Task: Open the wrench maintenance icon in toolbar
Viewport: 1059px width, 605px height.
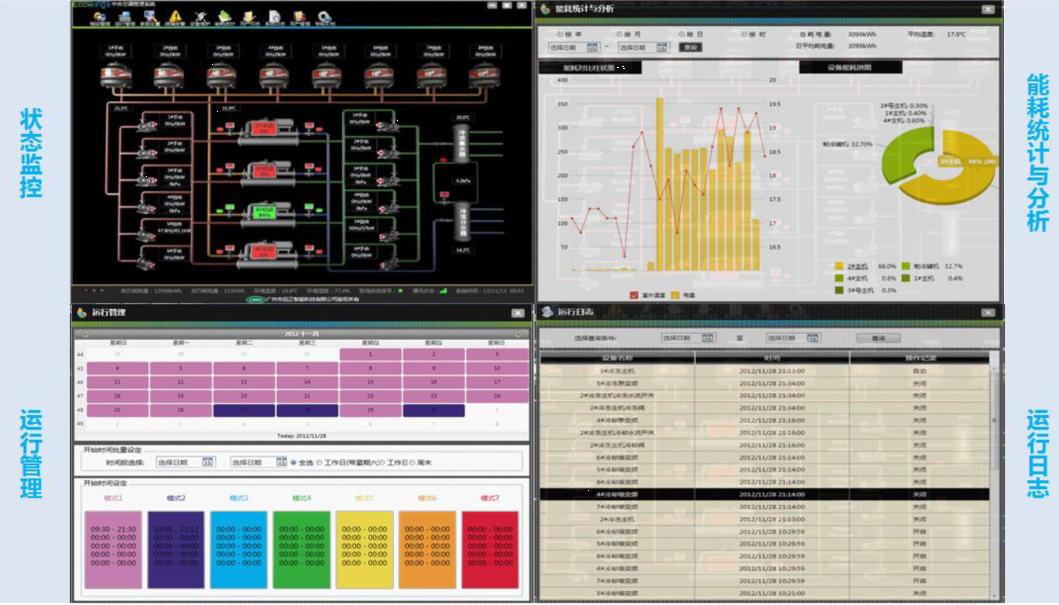Action: click(200, 18)
